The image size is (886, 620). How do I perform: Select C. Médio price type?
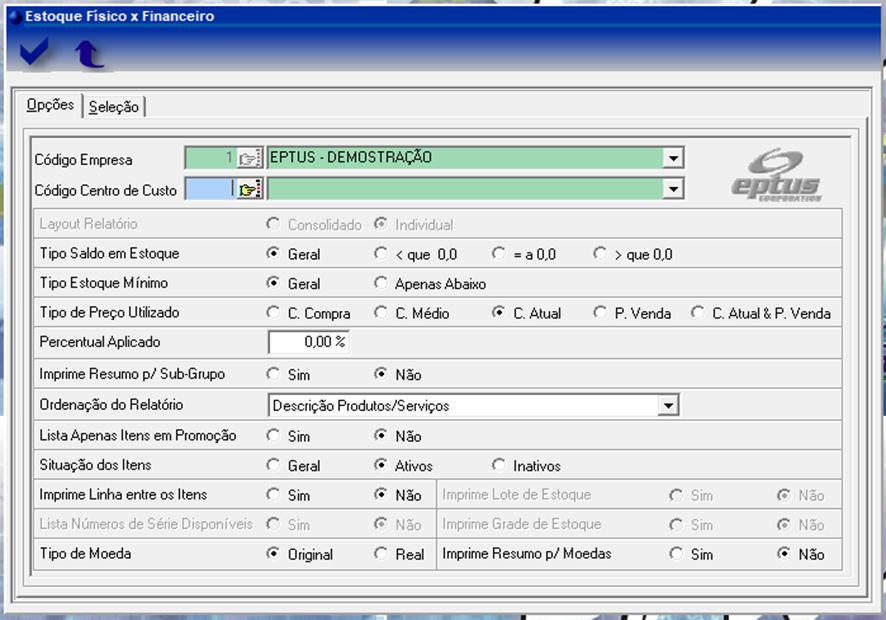[381, 313]
